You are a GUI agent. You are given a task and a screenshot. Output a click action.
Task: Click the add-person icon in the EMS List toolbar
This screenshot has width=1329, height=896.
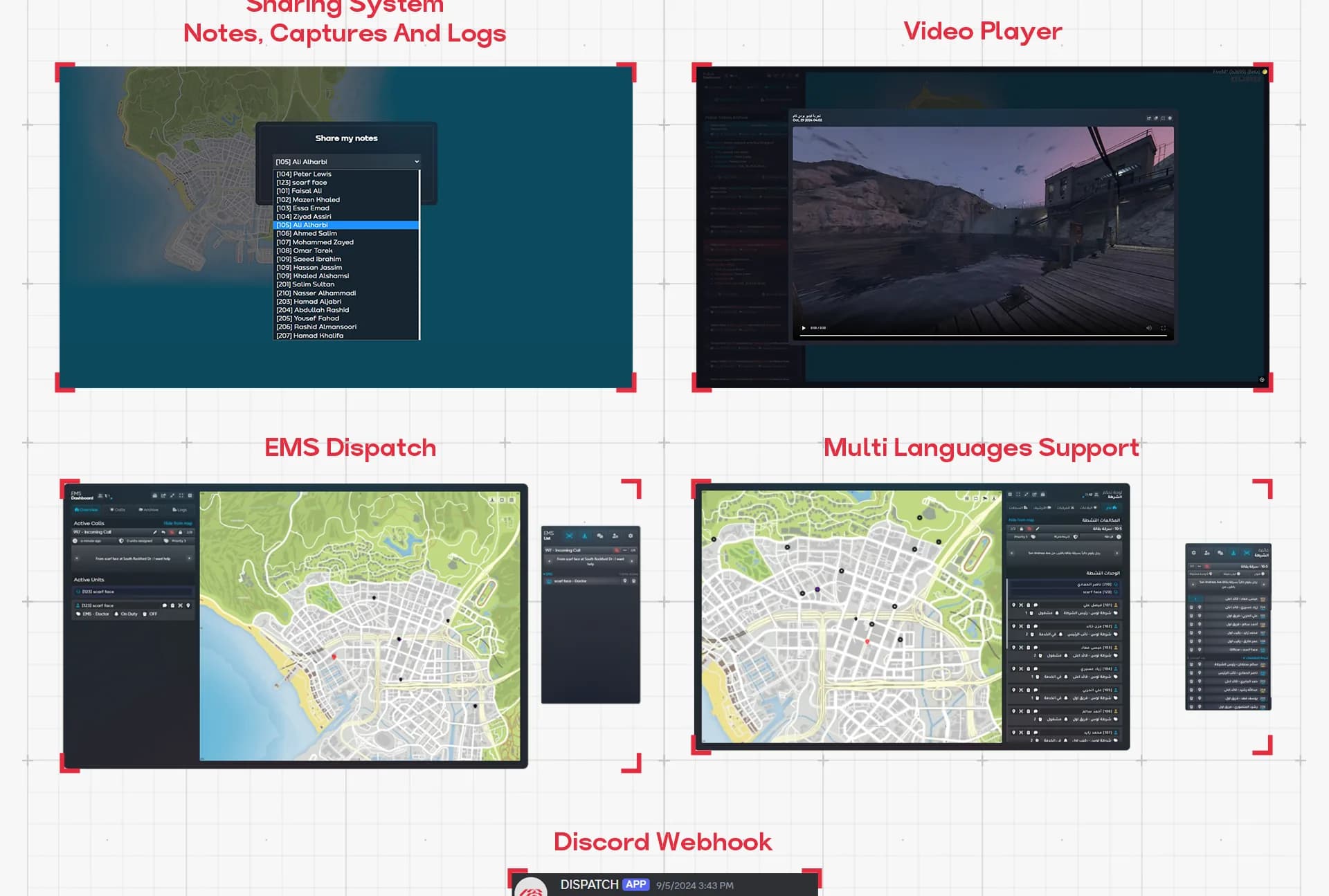click(x=615, y=536)
